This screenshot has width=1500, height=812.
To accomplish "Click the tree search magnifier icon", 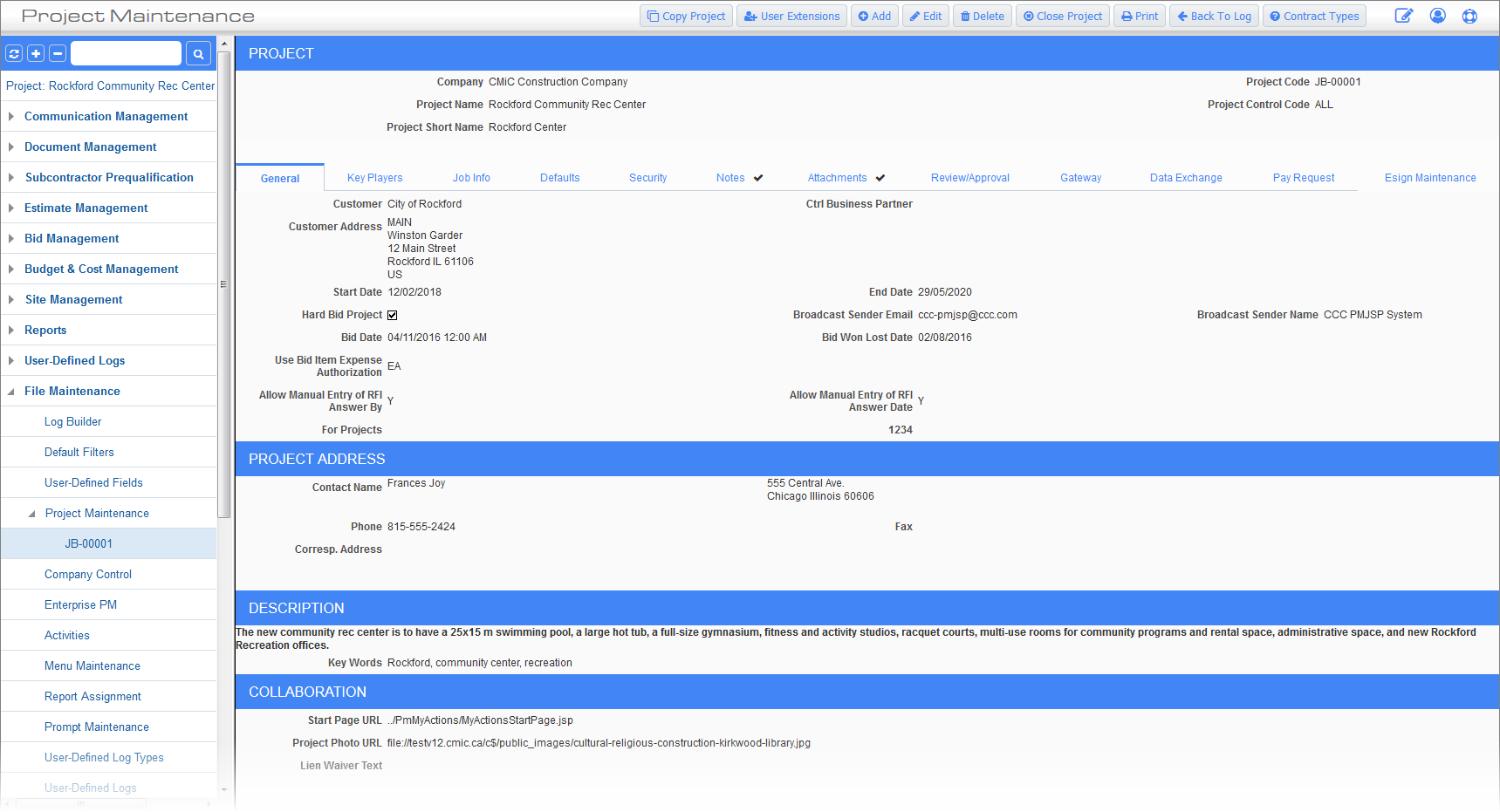I will click(198, 53).
